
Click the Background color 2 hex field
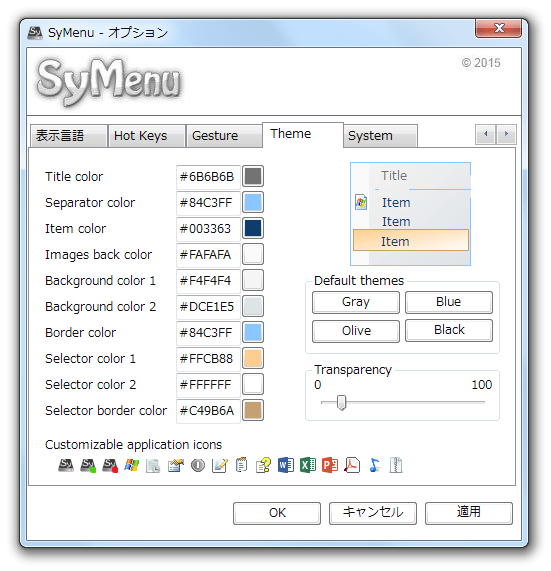coord(208,307)
